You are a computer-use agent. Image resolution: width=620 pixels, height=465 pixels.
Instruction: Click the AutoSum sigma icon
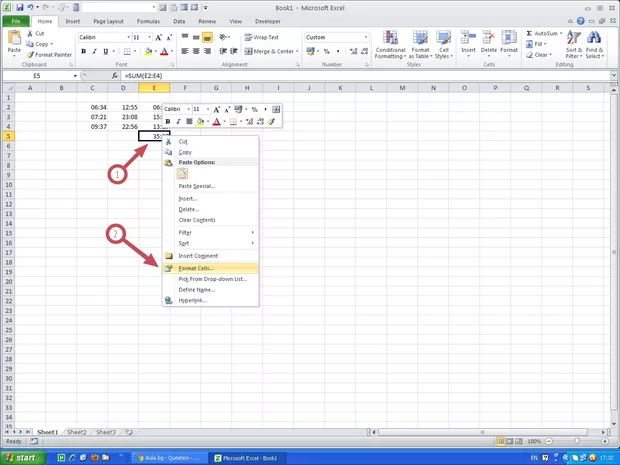(529, 33)
